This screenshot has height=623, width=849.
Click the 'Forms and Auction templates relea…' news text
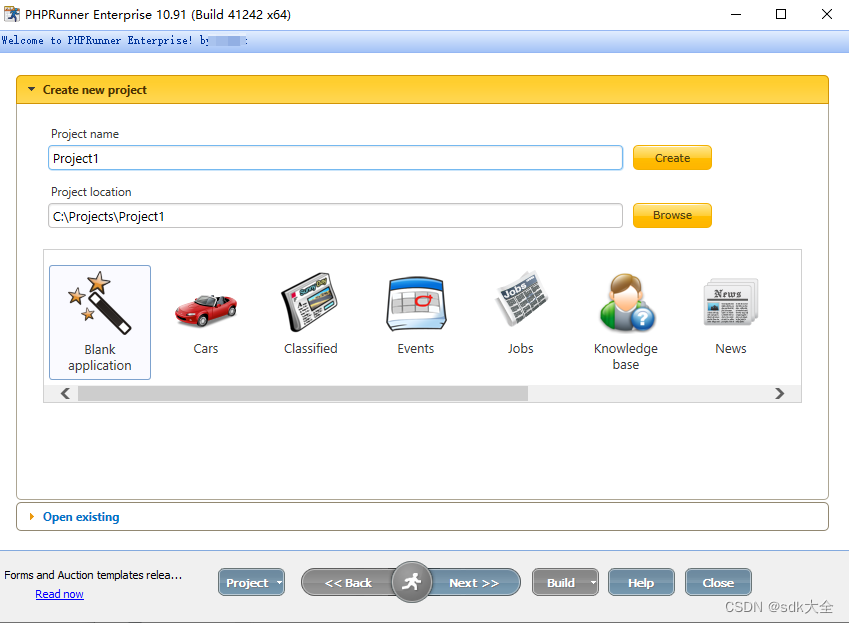pyautogui.click(x=93, y=575)
